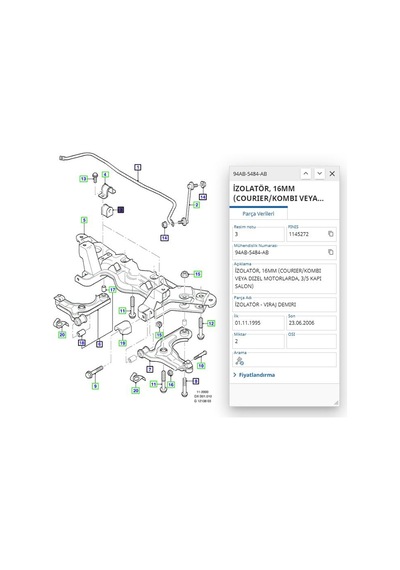
Task: Click the empty OSI field
Action: 311,341
